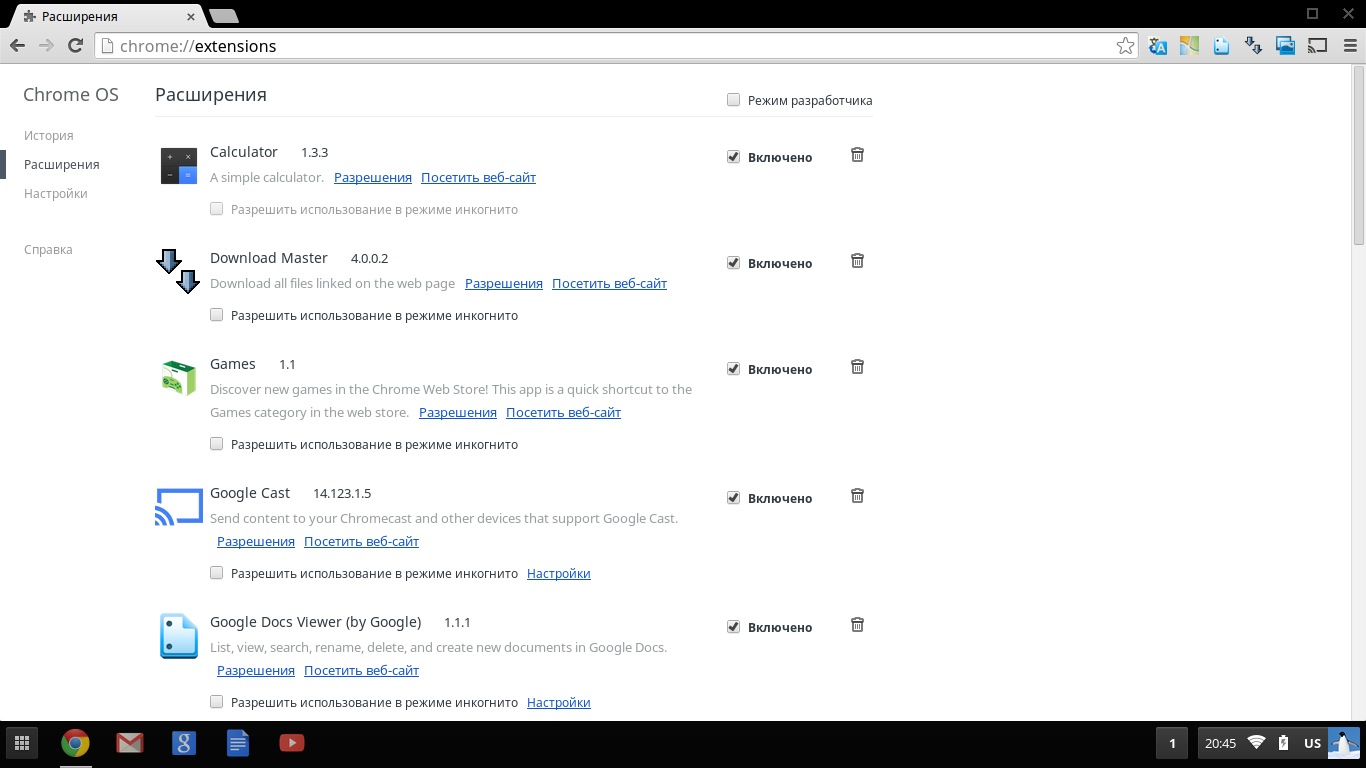Open Gmail from the shelf
This screenshot has height=768, width=1366.
coord(129,743)
